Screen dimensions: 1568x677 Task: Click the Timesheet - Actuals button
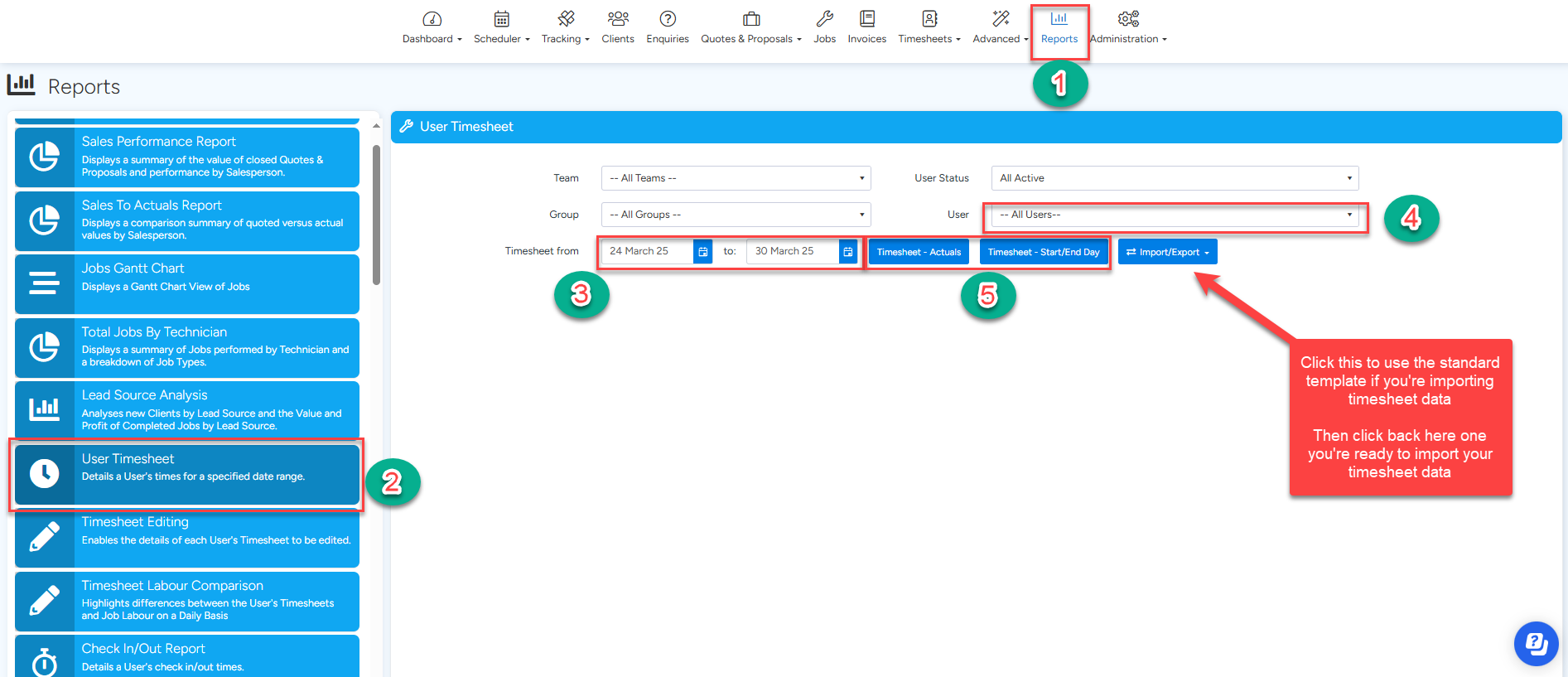pos(919,252)
